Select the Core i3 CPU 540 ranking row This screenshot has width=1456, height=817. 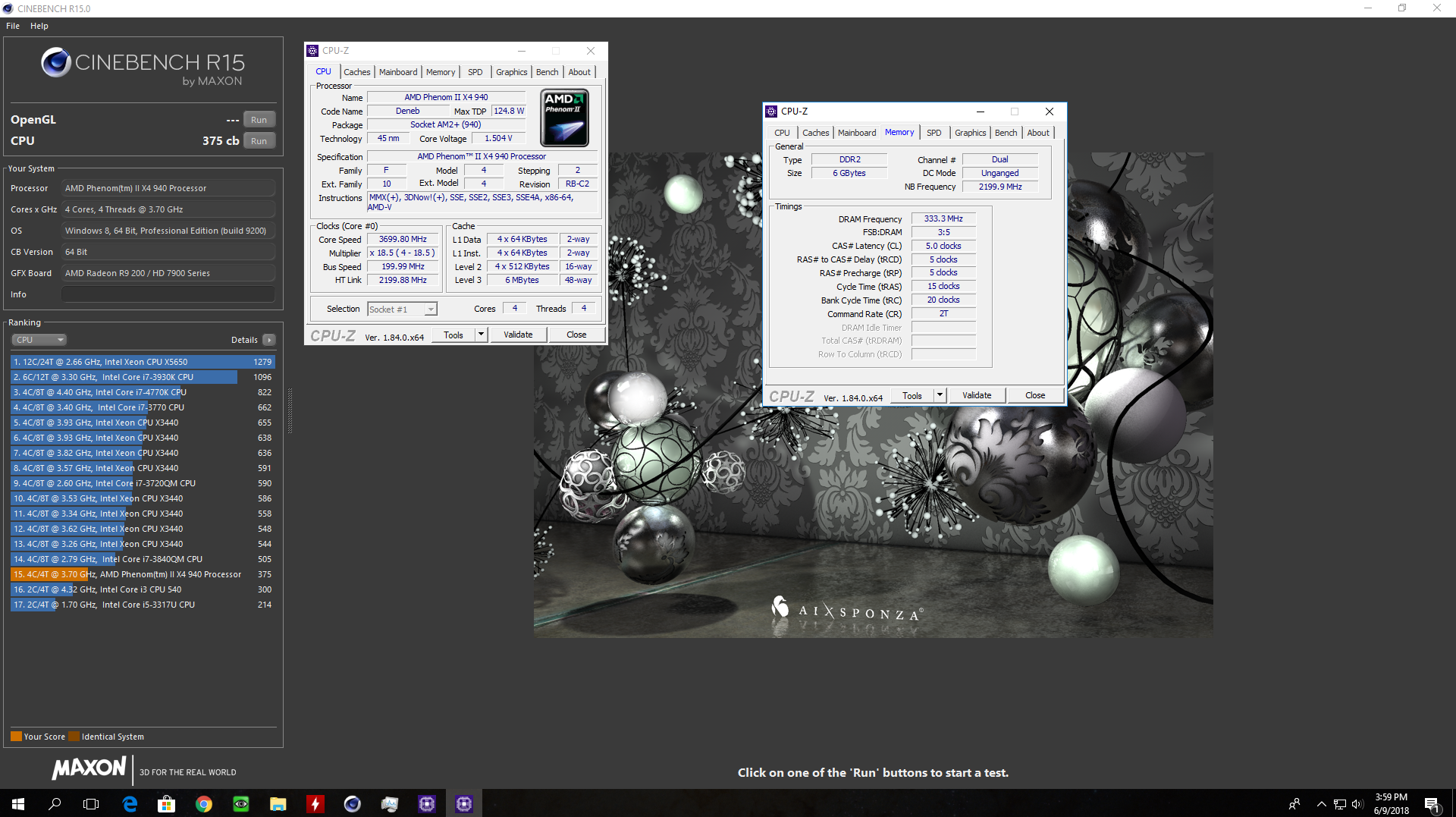[x=143, y=589]
